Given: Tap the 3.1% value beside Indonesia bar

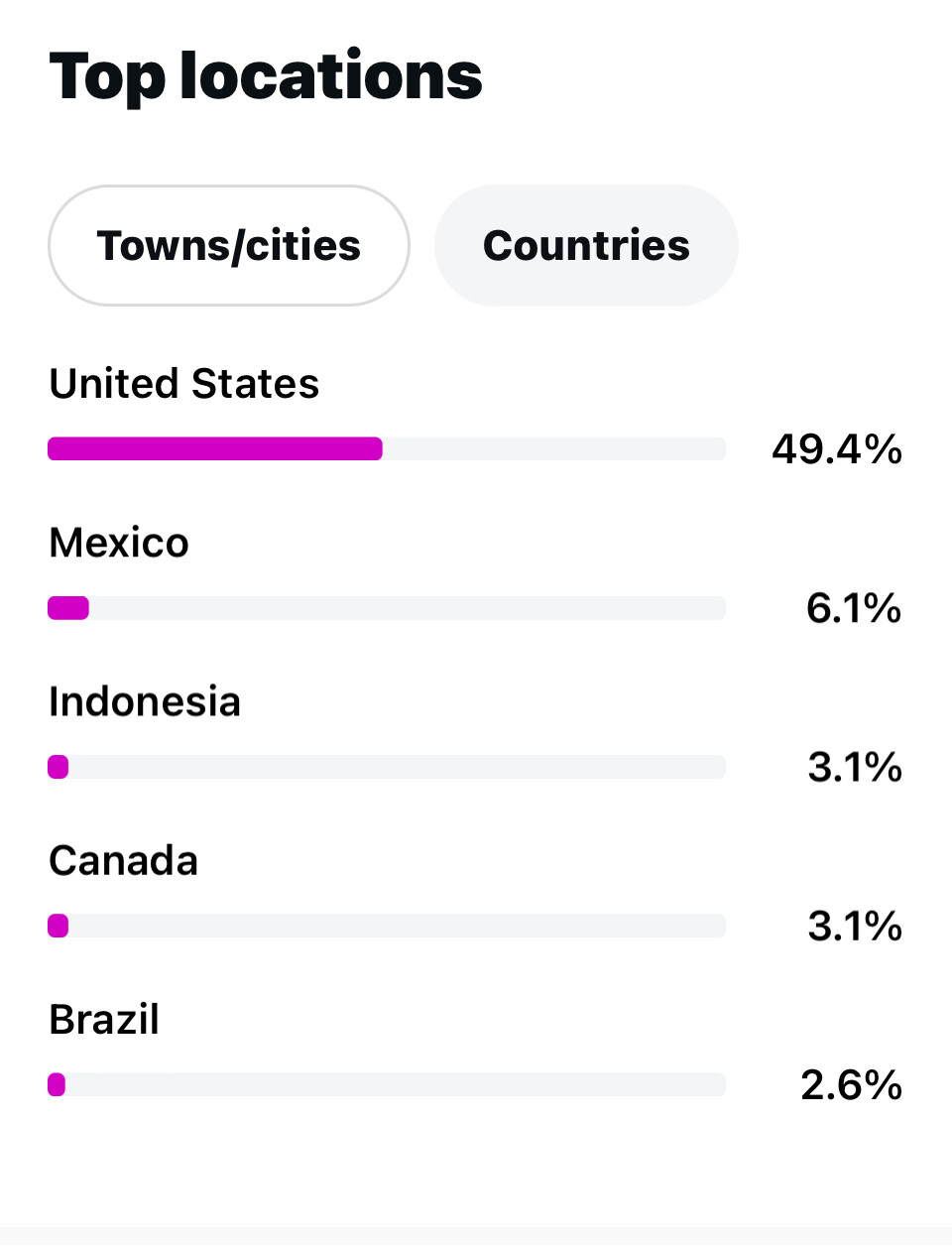Looking at the screenshot, I should [855, 767].
